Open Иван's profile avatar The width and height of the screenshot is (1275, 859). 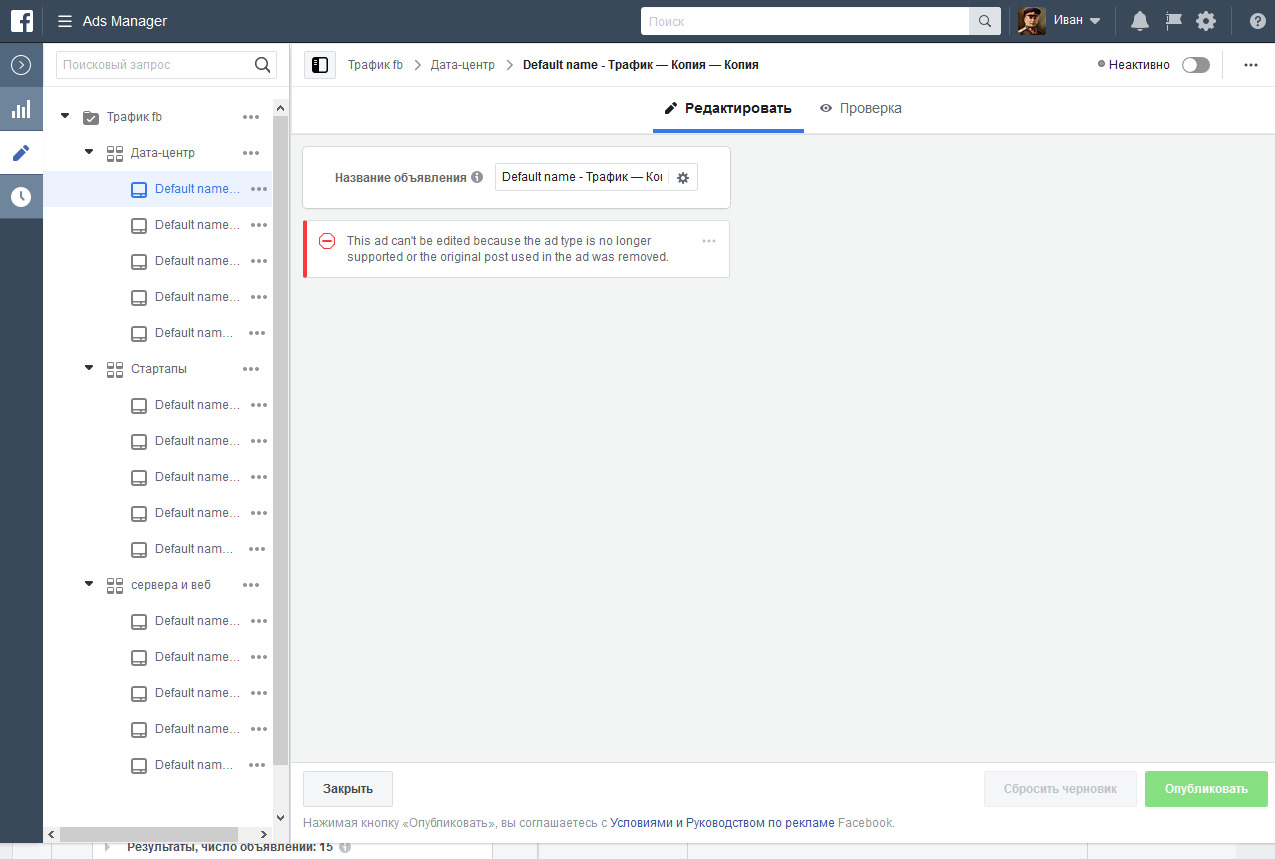tap(1032, 21)
